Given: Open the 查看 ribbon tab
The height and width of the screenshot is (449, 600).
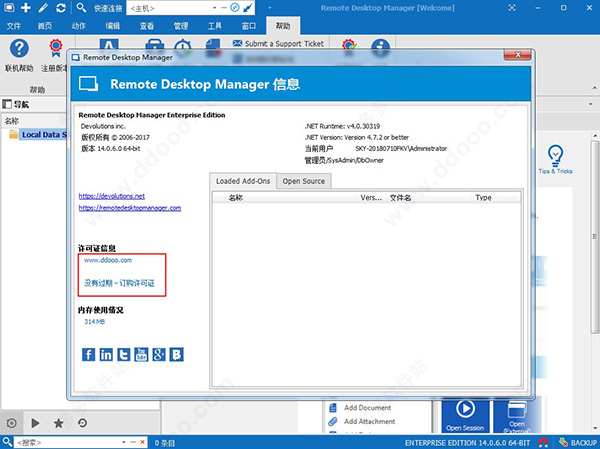Looking at the screenshot, I should (147, 26).
